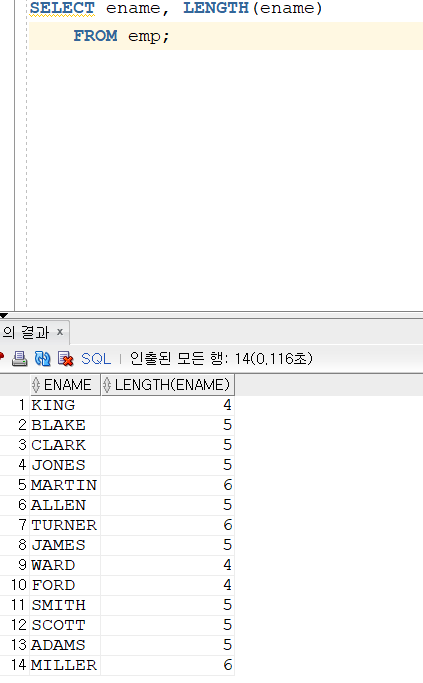423x683 pixels.
Task: Click the length value in the SCOTT row
Action: (x=168, y=626)
